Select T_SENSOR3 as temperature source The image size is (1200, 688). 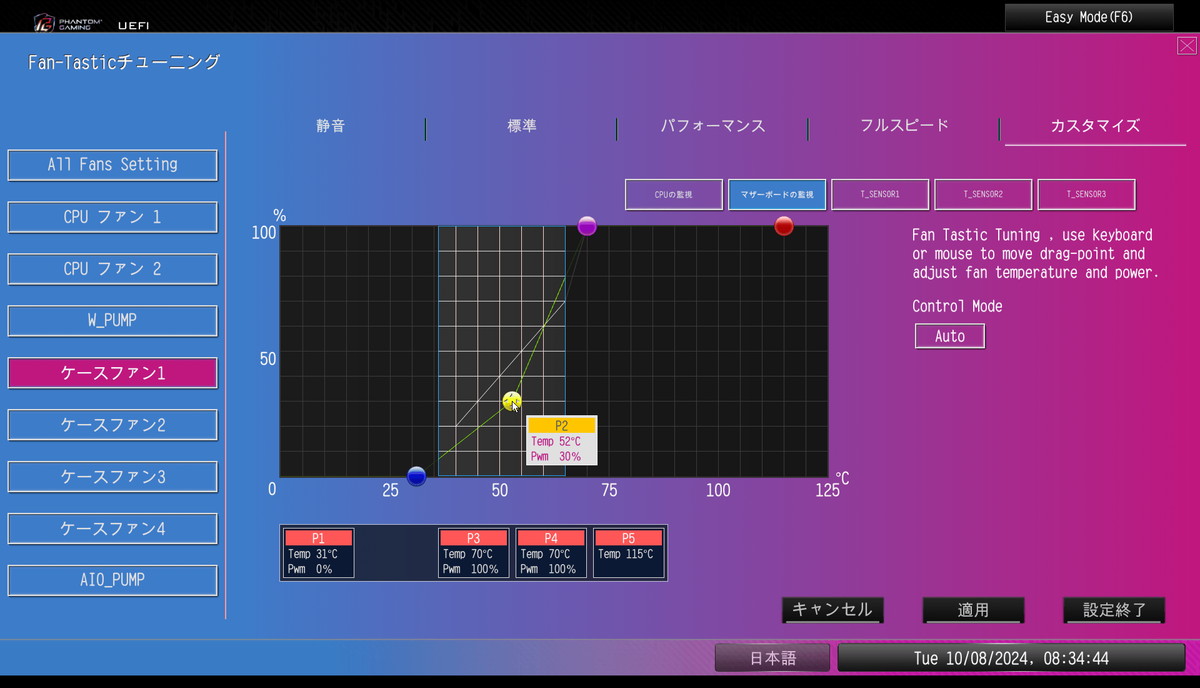click(1086, 194)
